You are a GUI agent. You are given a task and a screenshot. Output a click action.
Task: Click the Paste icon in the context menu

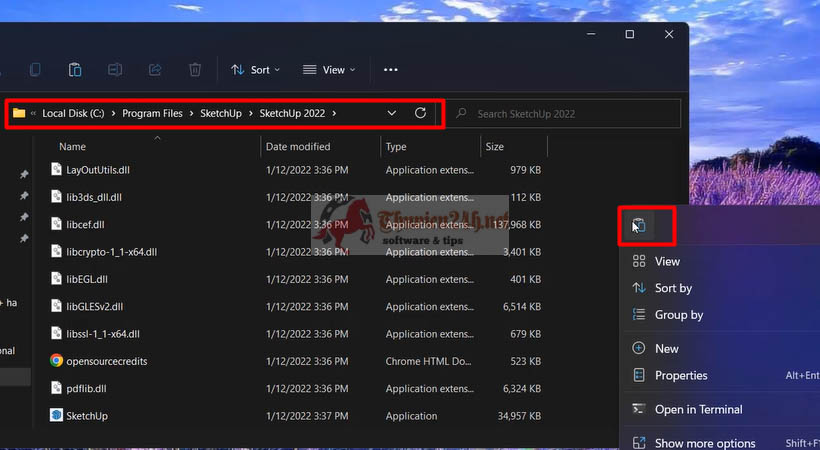coord(639,226)
